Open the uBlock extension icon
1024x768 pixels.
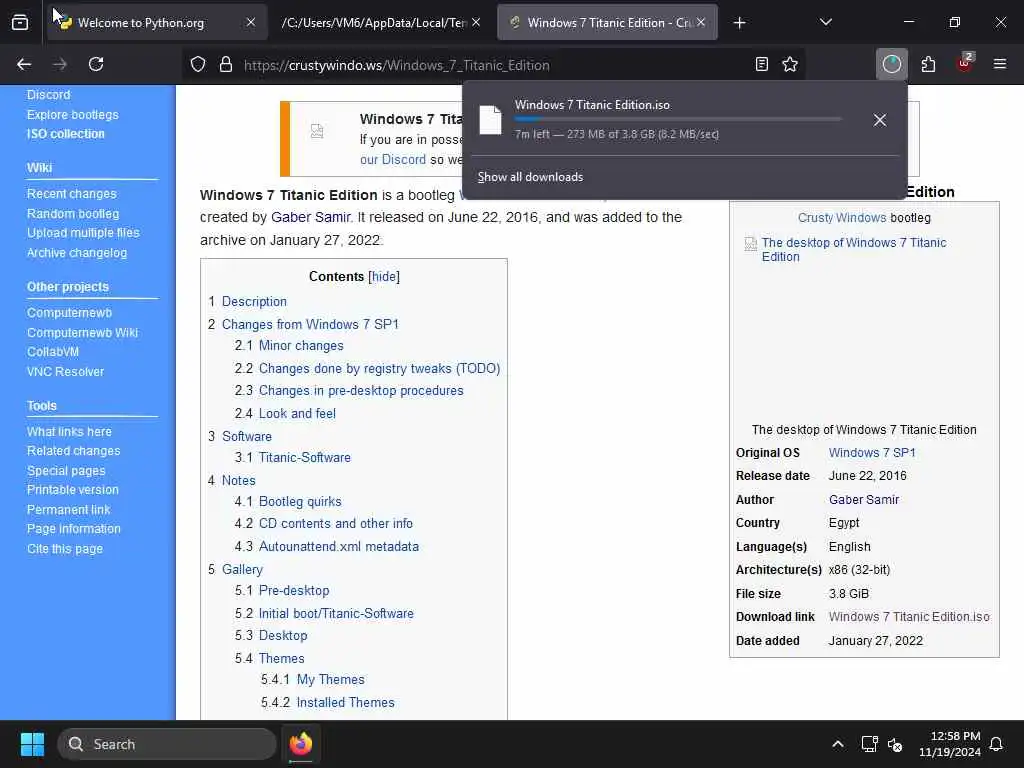(x=965, y=63)
